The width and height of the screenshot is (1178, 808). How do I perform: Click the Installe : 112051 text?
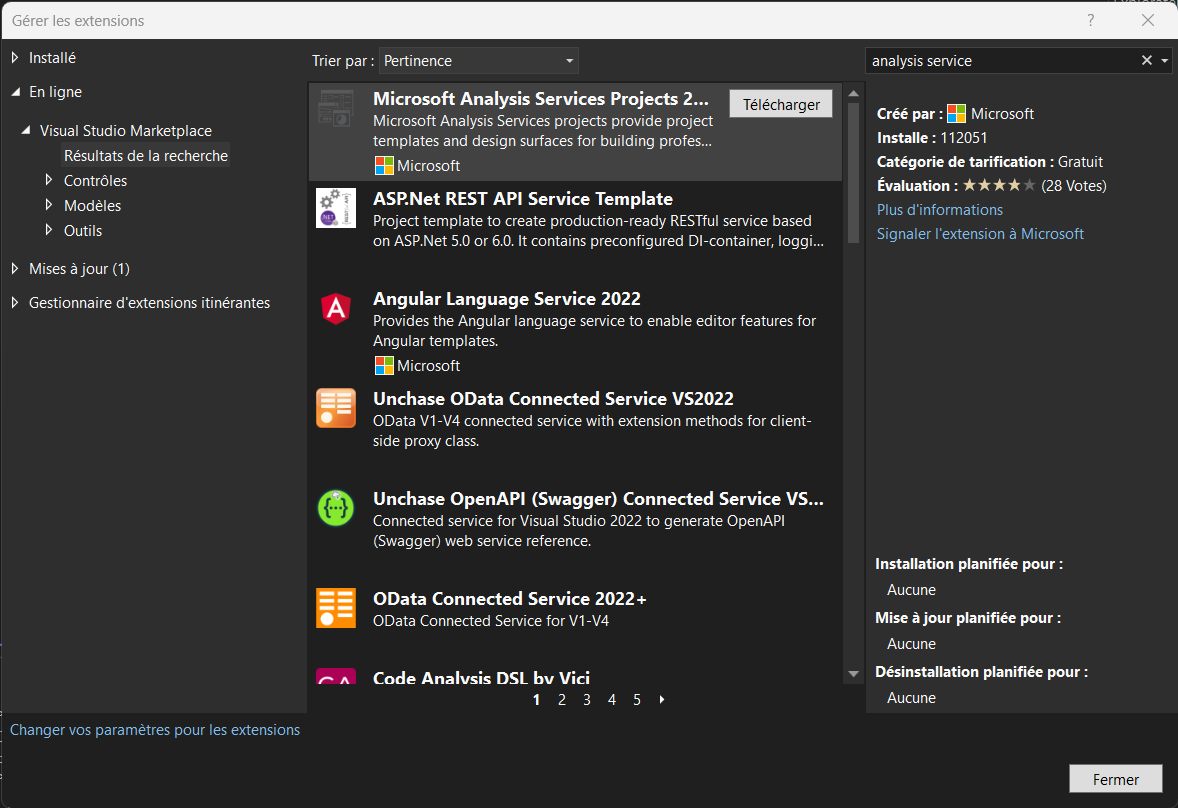tap(932, 137)
